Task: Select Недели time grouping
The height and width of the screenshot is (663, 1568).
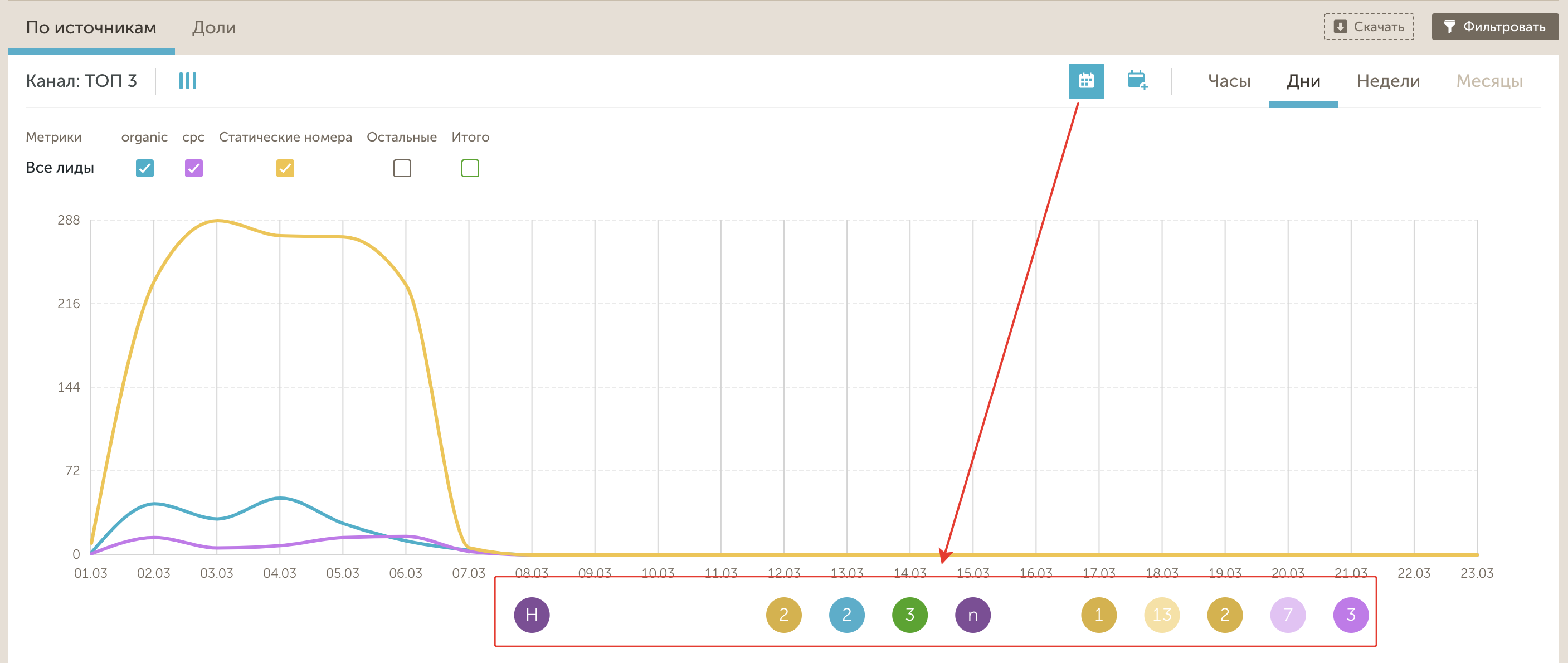Action: pyautogui.click(x=1388, y=81)
